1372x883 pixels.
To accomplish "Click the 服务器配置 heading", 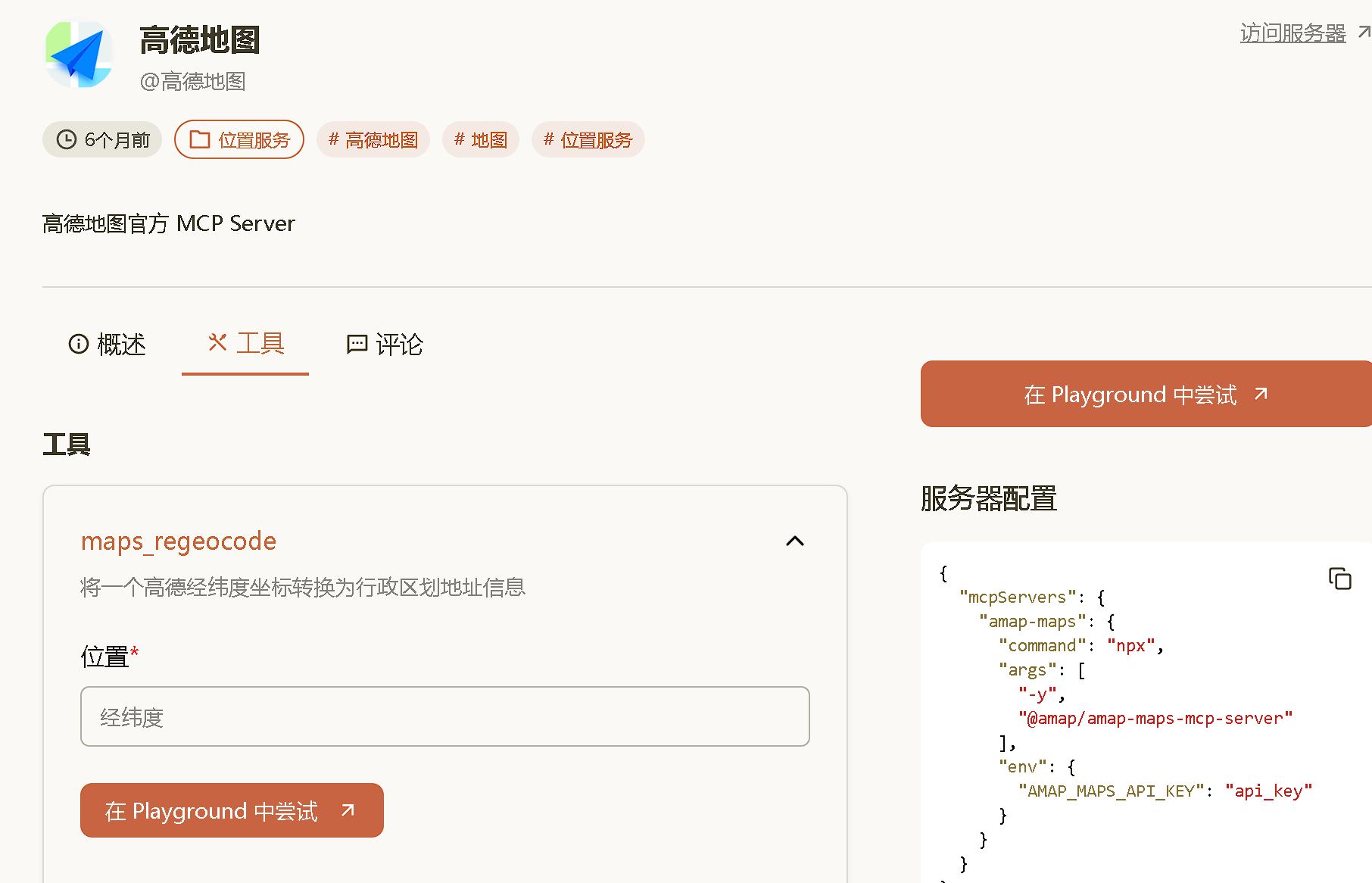I will 989,498.
